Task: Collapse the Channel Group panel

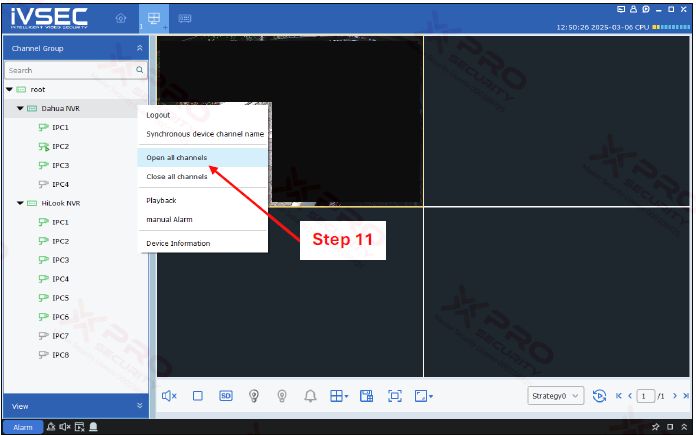Action: coord(139,48)
